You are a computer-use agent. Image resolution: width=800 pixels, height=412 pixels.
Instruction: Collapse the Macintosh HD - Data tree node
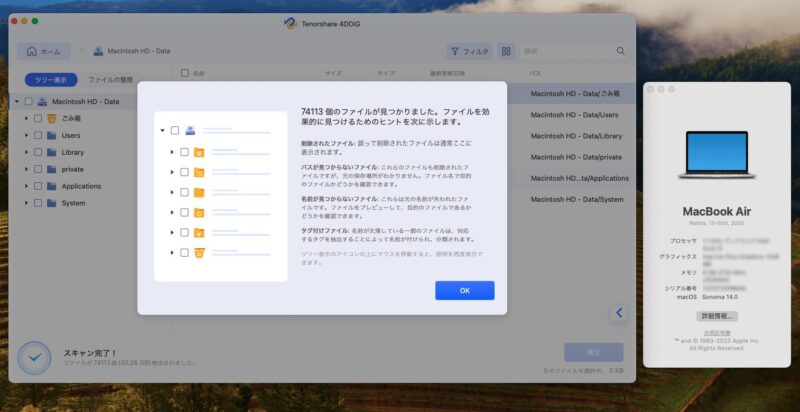17,101
